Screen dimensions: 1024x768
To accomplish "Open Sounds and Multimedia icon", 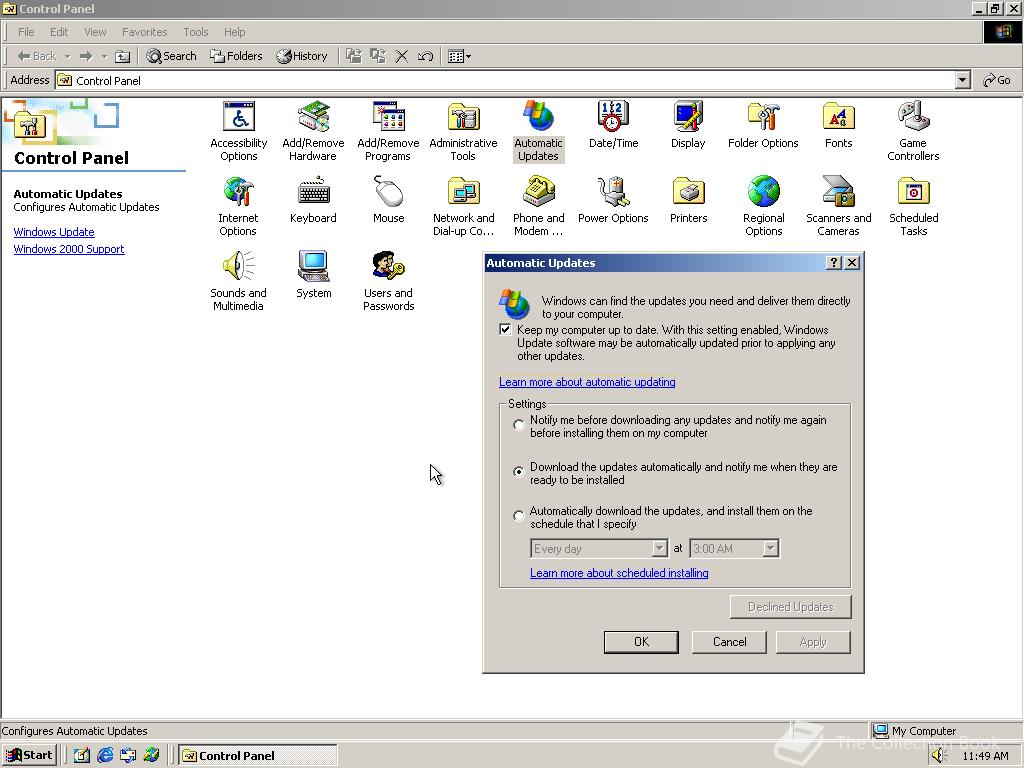I will 238,280.
